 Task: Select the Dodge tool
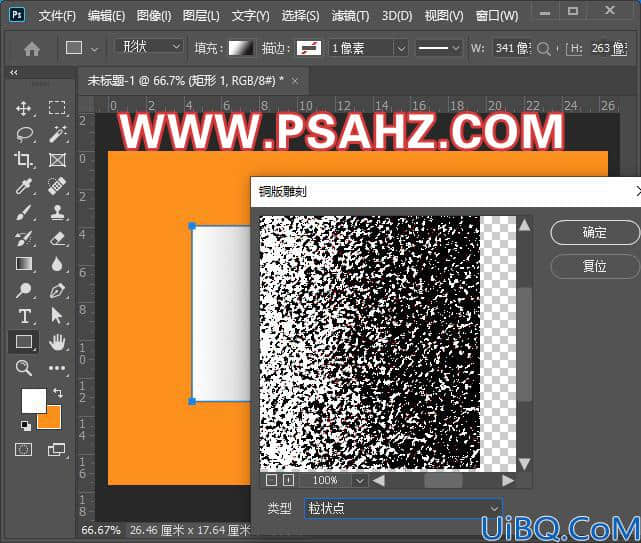pyautogui.click(x=23, y=290)
